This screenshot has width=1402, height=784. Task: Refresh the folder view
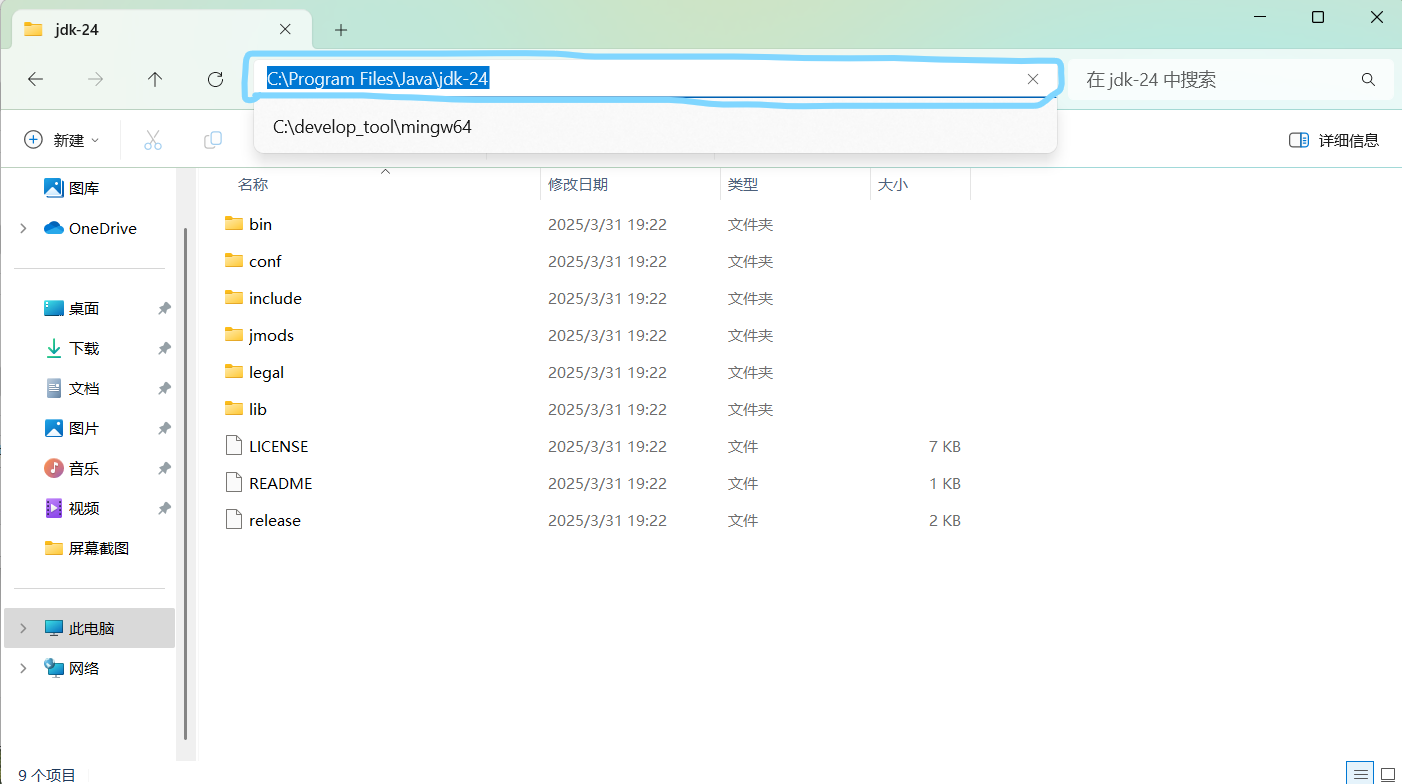215,79
